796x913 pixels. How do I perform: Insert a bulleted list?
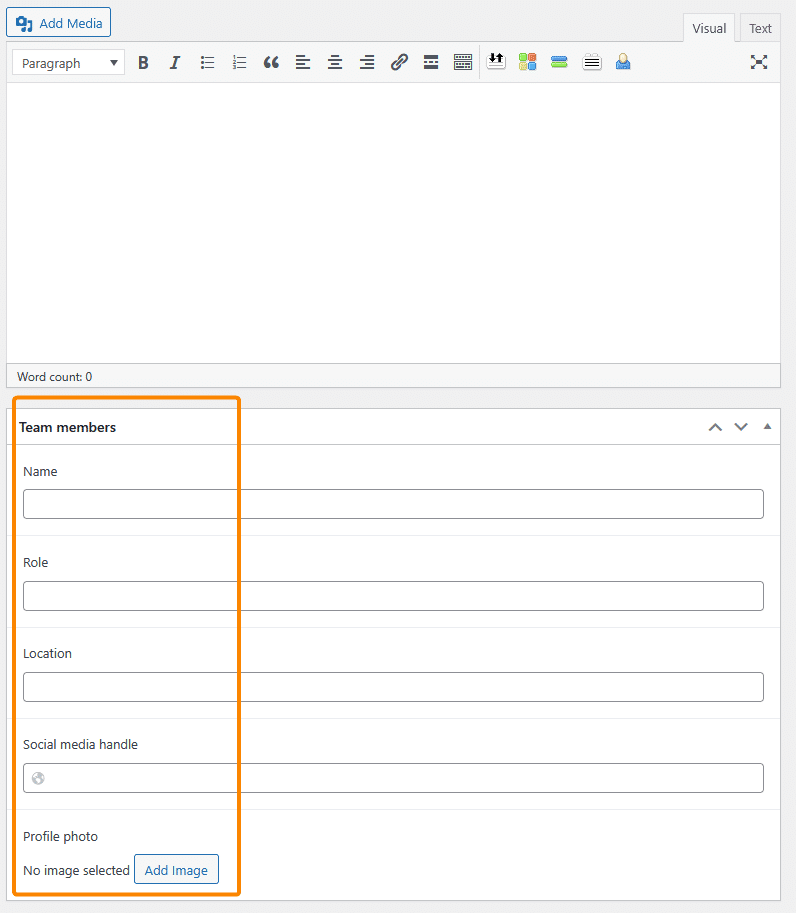tap(207, 62)
